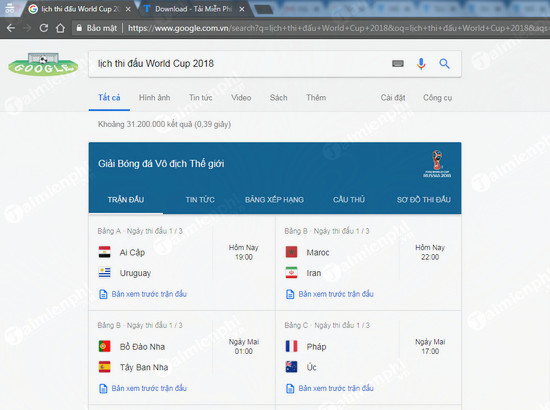Open the Công cụ search tools
Viewport: 550px width, 410px height.
[437, 98]
